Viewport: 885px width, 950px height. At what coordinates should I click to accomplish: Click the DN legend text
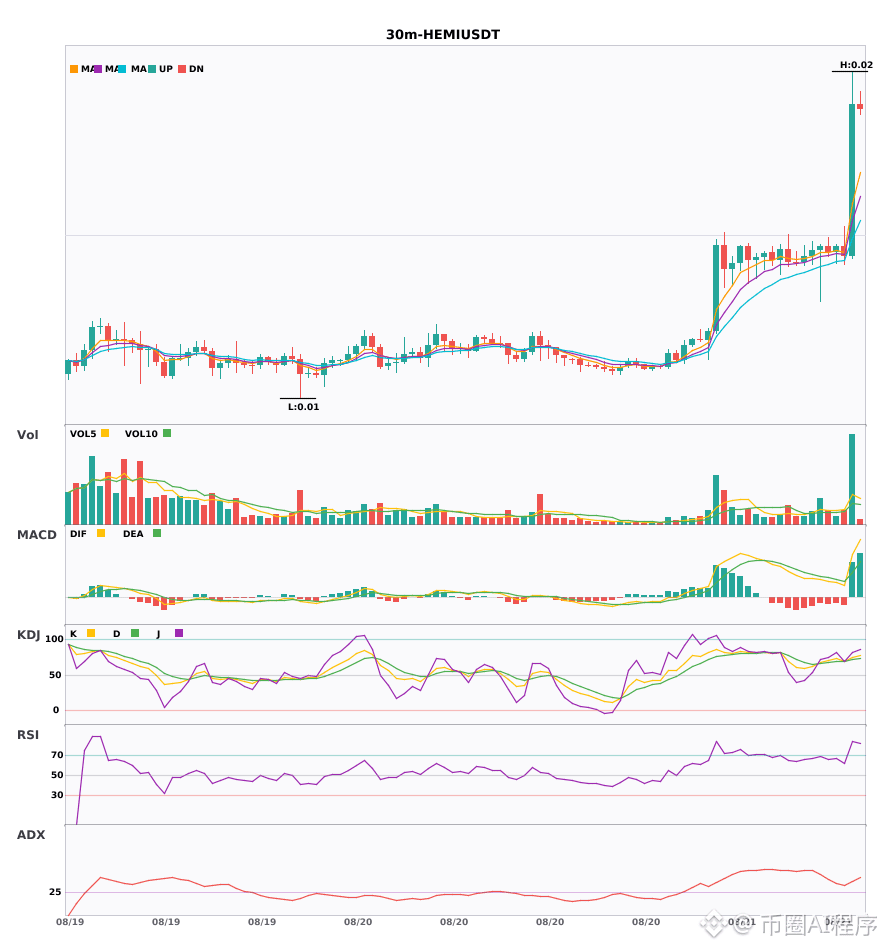coord(196,69)
